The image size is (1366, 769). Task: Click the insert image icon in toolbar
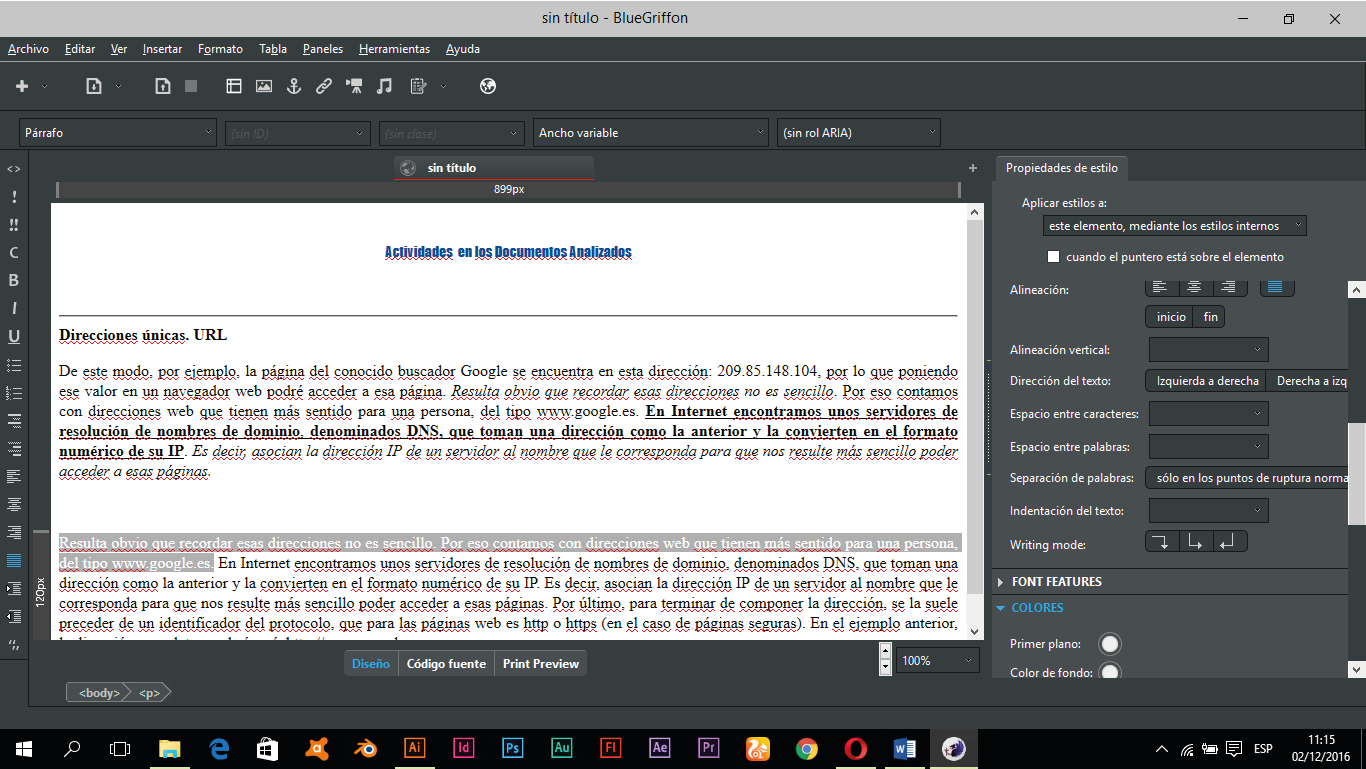264,87
